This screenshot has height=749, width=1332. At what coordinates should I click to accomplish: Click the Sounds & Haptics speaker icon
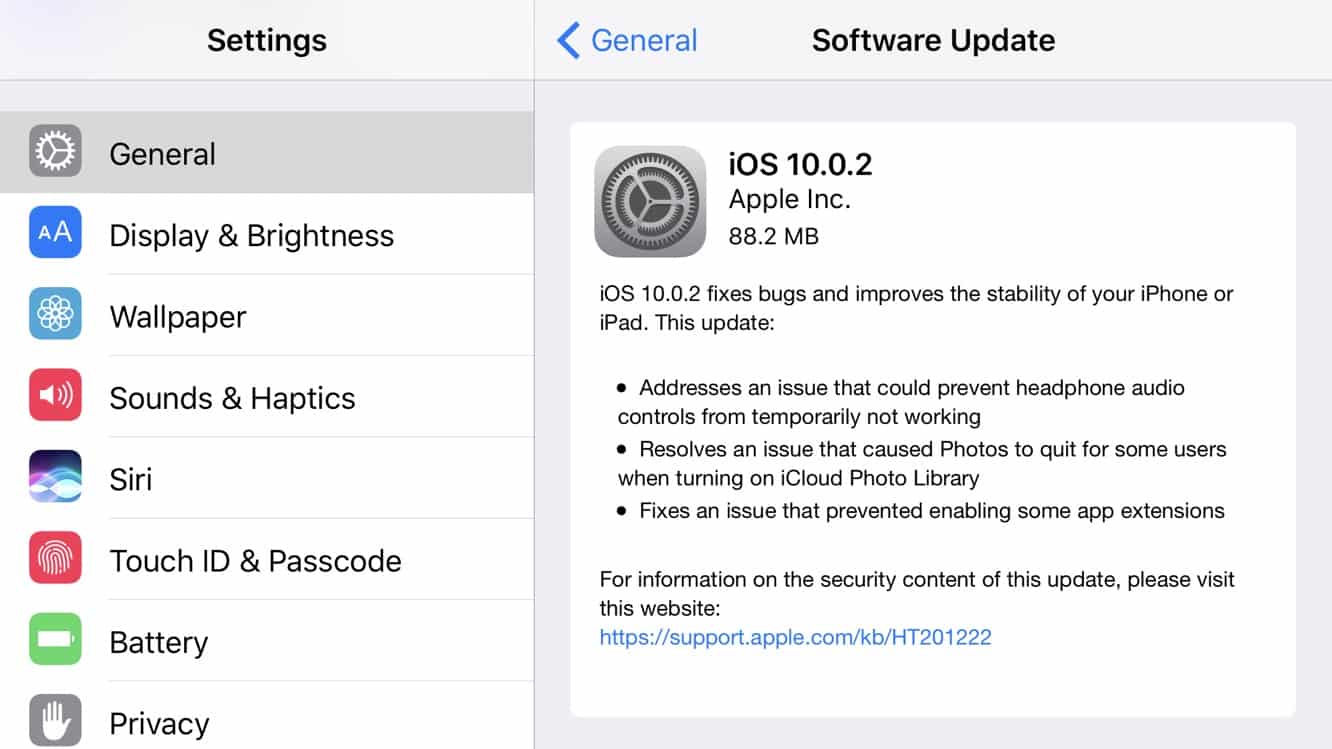[x=55, y=396]
